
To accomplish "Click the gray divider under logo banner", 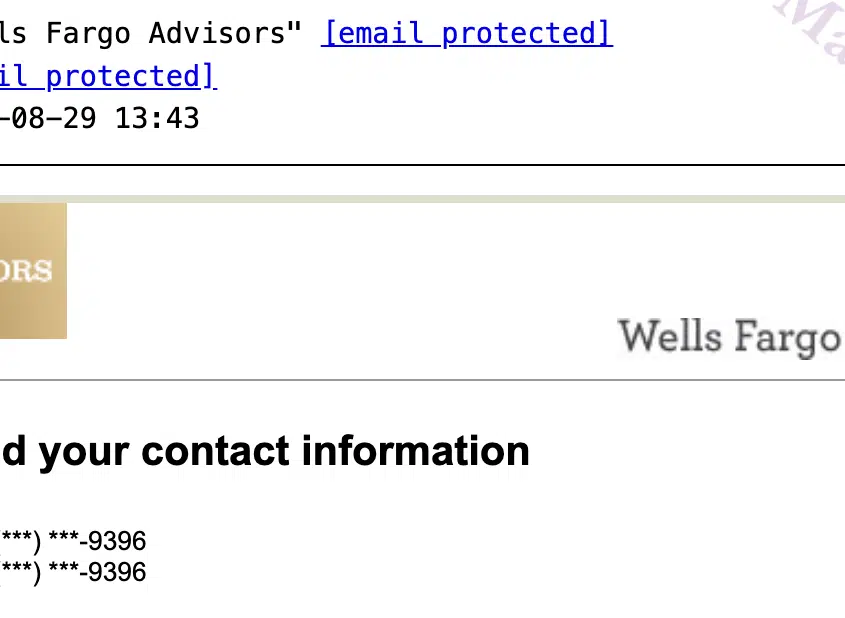I will [422, 380].
